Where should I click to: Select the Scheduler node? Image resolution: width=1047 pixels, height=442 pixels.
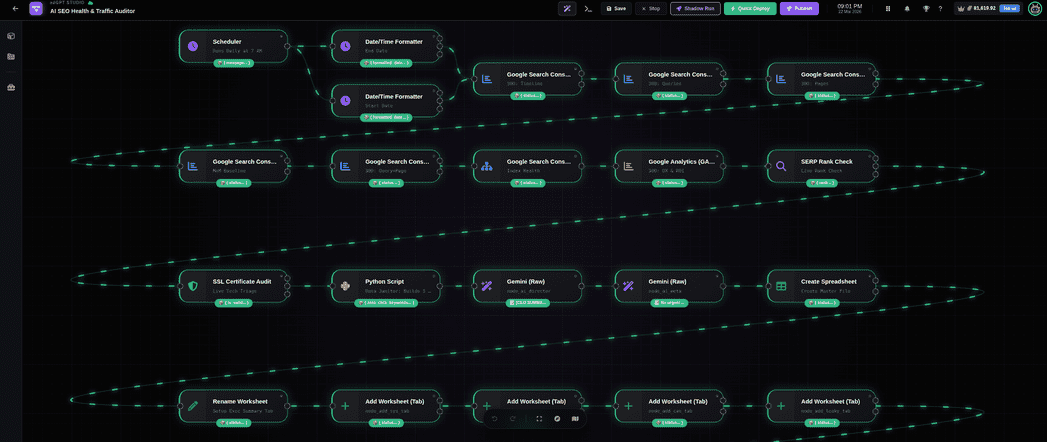point(233,45)
